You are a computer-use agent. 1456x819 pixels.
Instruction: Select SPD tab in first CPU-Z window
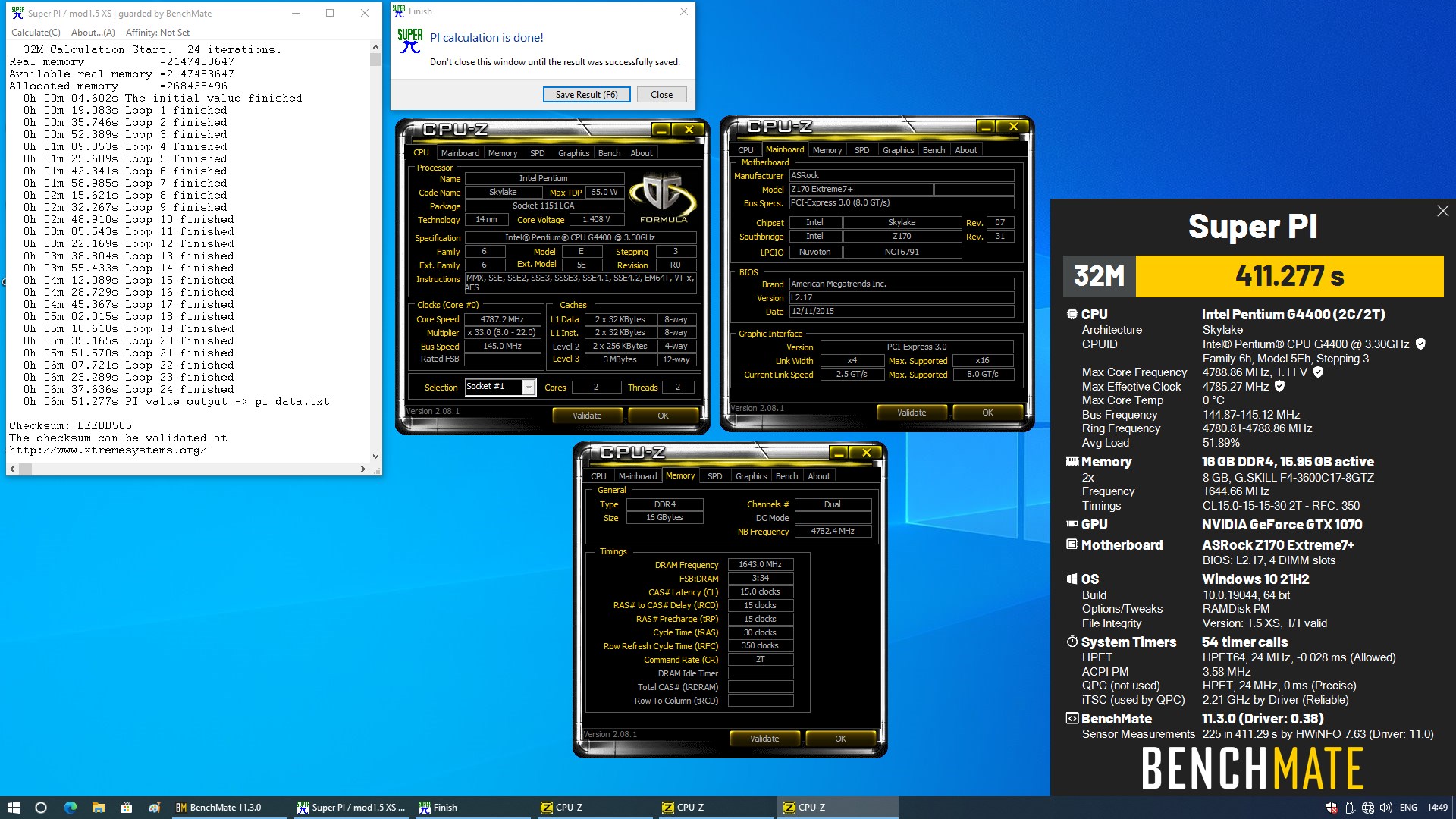point(537,153)
